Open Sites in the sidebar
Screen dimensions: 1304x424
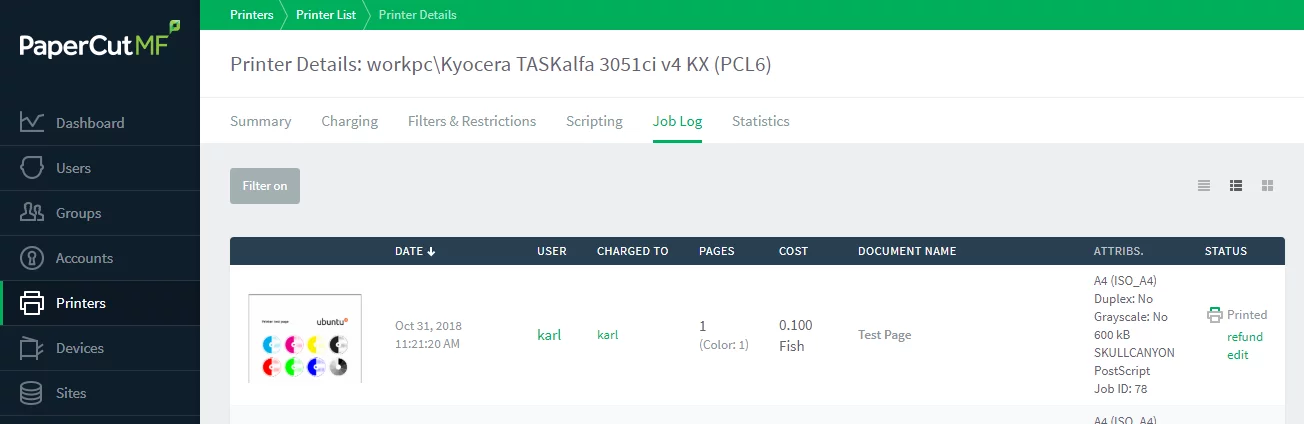point(100,393)
